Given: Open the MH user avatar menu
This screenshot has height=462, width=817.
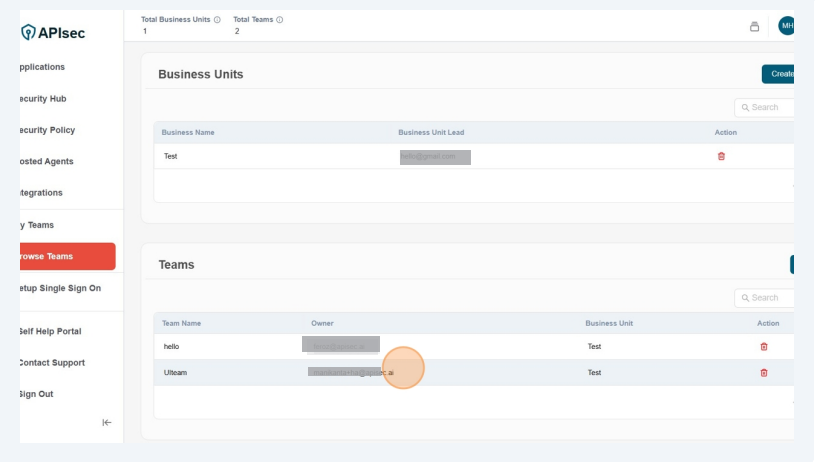Looking at the screenshot, I should tap(786, 26).
